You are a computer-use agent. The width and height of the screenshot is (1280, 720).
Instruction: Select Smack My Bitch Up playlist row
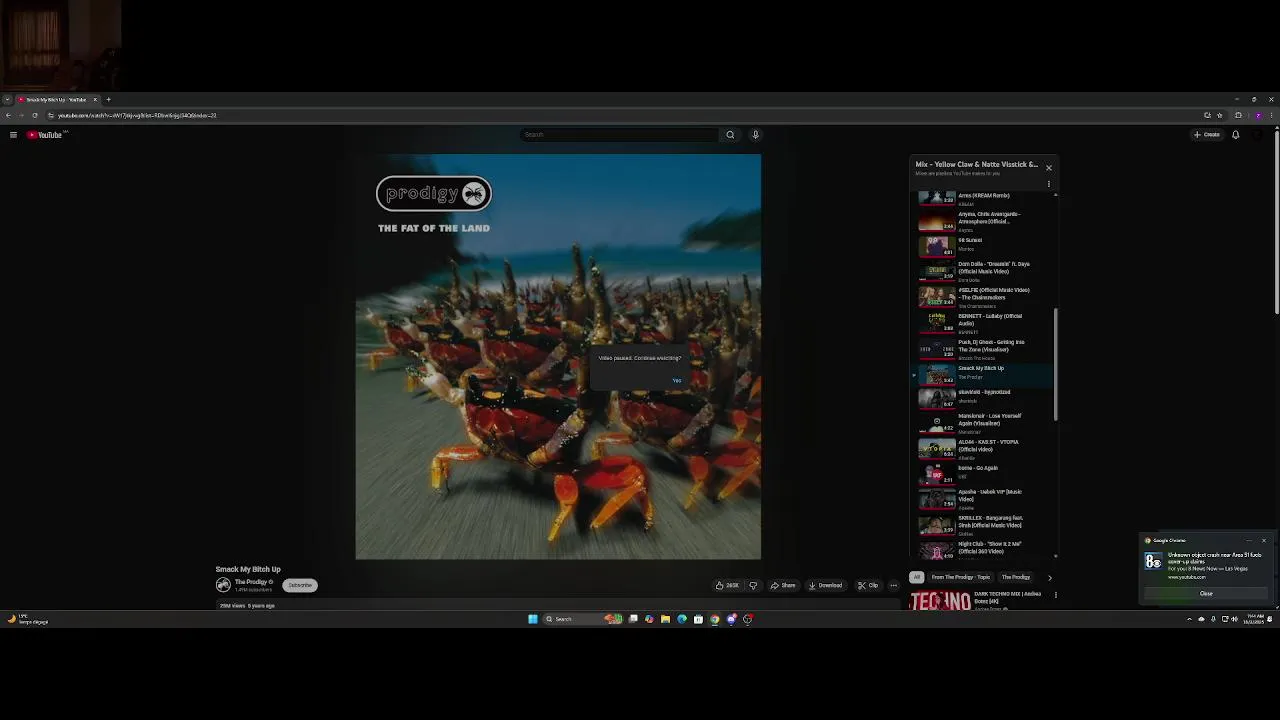pos(981,374)
